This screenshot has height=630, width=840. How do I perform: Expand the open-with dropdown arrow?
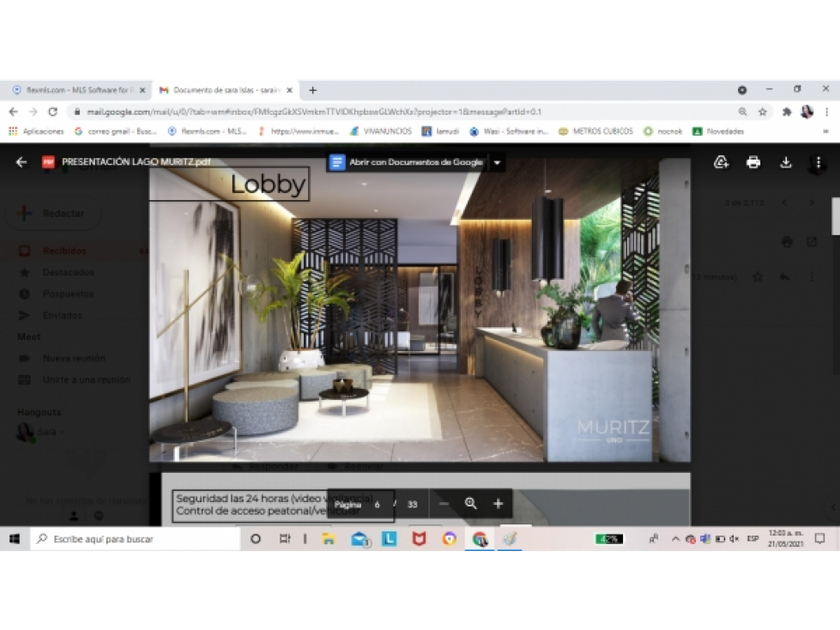coord(497,162)
